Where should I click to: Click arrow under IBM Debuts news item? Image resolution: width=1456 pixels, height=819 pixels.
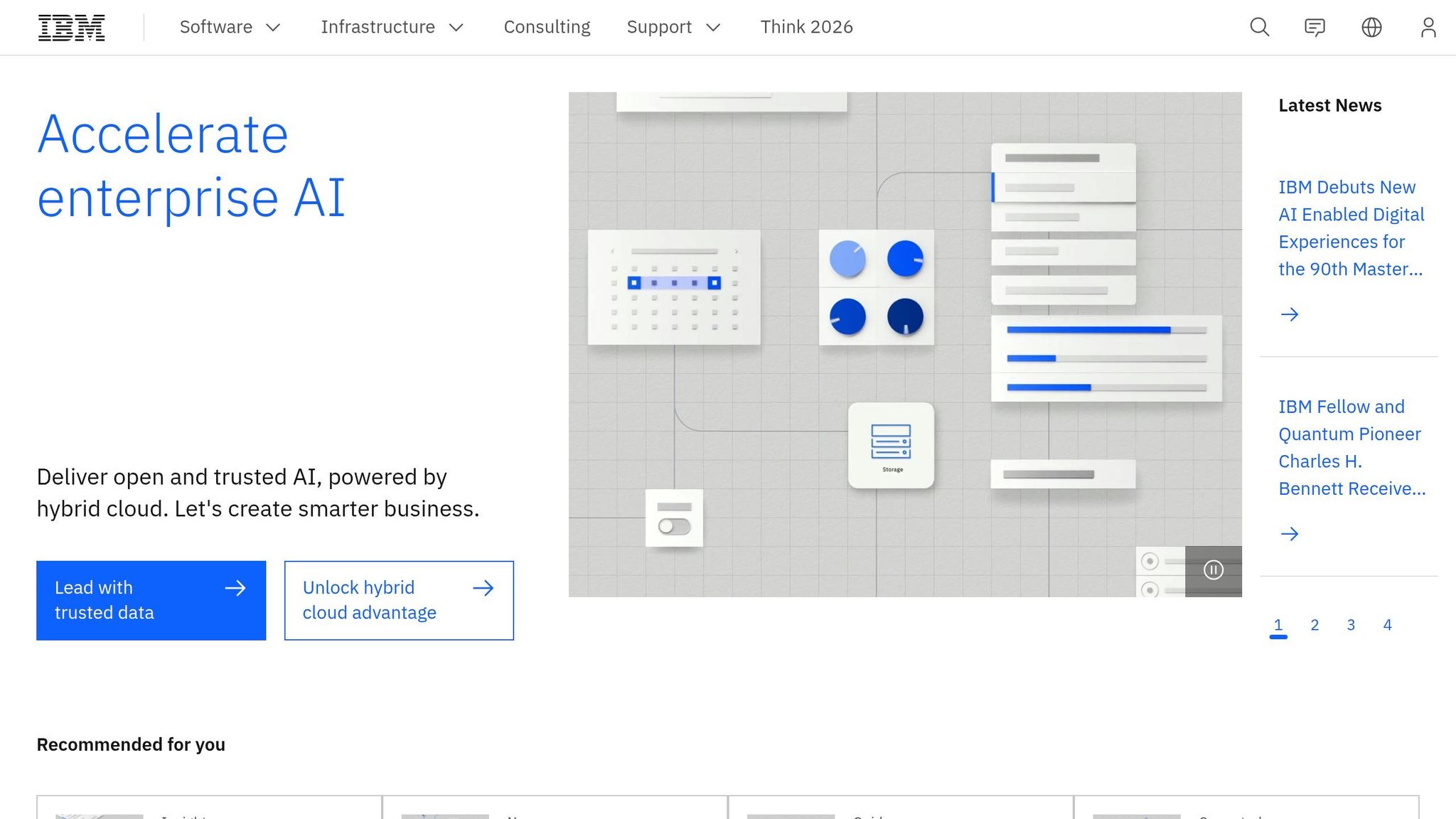[x=1289, y=314]
